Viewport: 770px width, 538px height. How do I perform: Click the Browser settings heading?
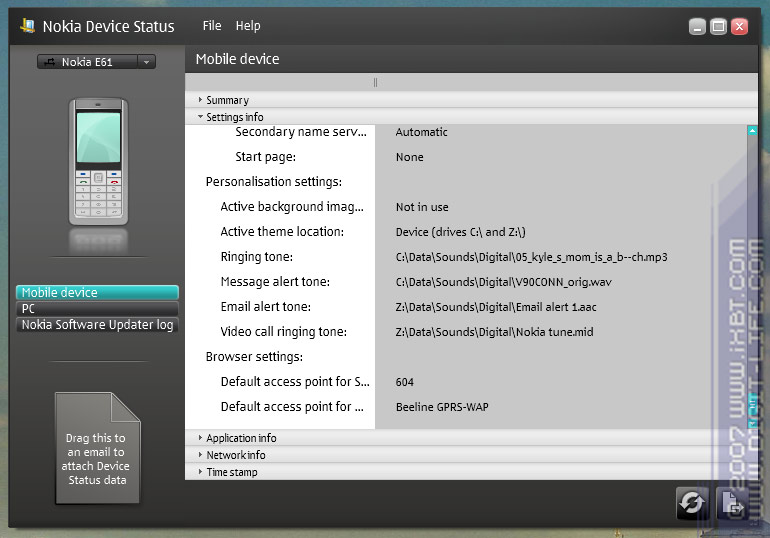point(254,356)
